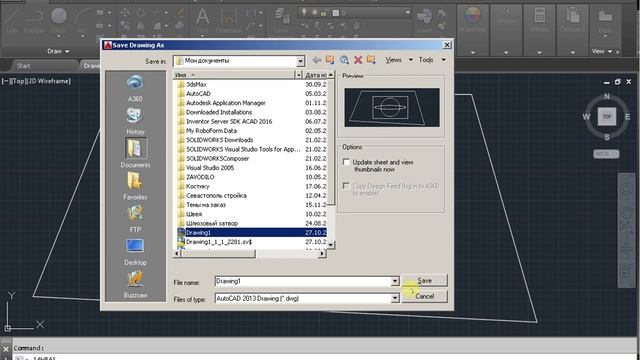This screenshot has width=640, height=360.
Task: Select the Drawing1 file row
Action: click(x=251, y=233)
